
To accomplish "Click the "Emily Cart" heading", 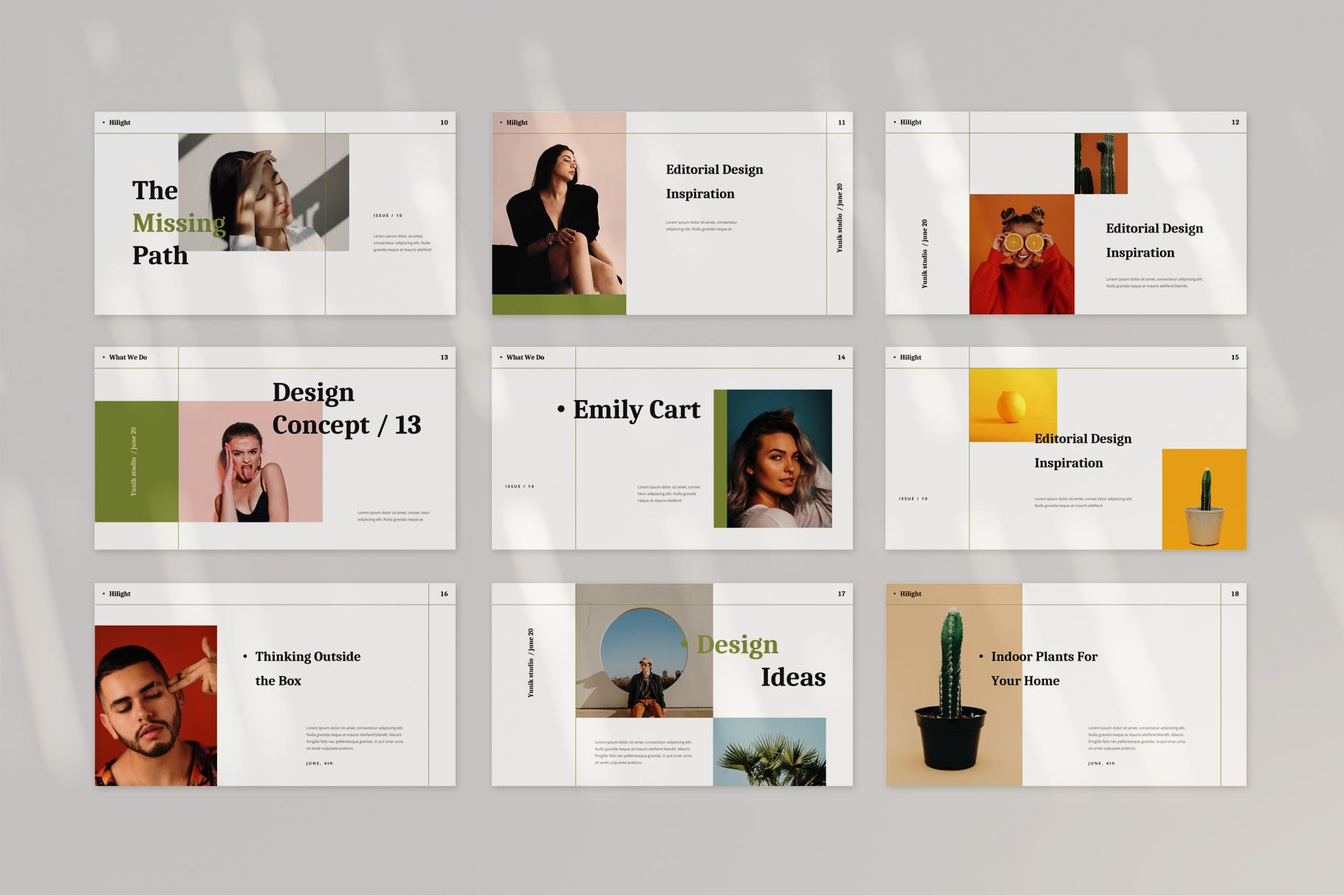I will coord(636,410).
